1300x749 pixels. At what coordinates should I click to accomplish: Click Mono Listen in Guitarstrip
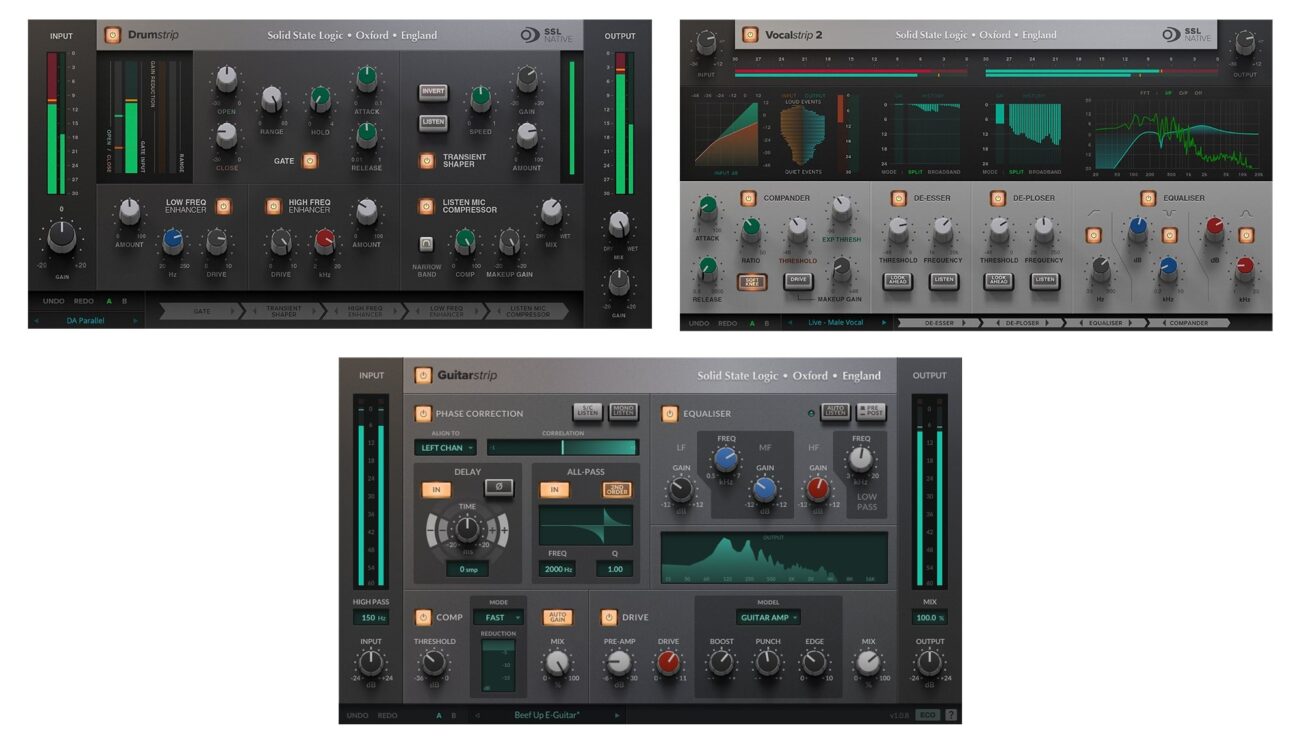click(x=624, y=411)
